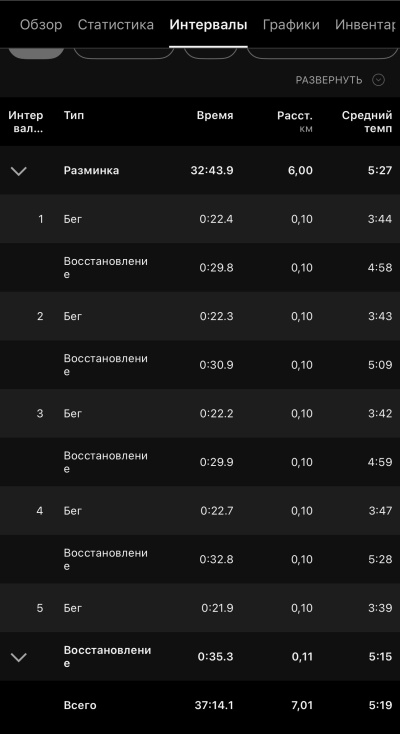This screenshot has width=400, height=734.
Task: Click the Всего totals row
Action: 200,705
